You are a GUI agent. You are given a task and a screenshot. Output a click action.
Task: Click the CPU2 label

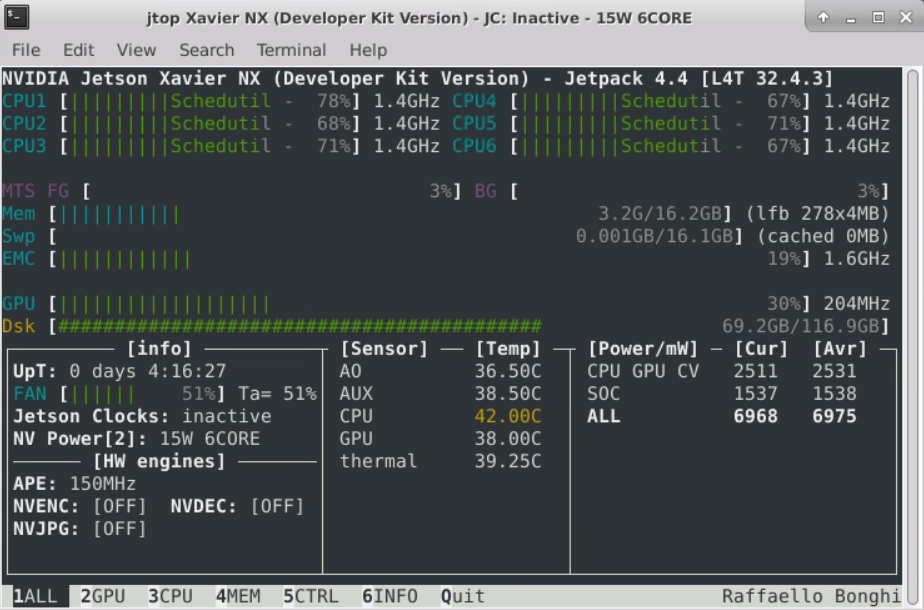click(24, 124)
